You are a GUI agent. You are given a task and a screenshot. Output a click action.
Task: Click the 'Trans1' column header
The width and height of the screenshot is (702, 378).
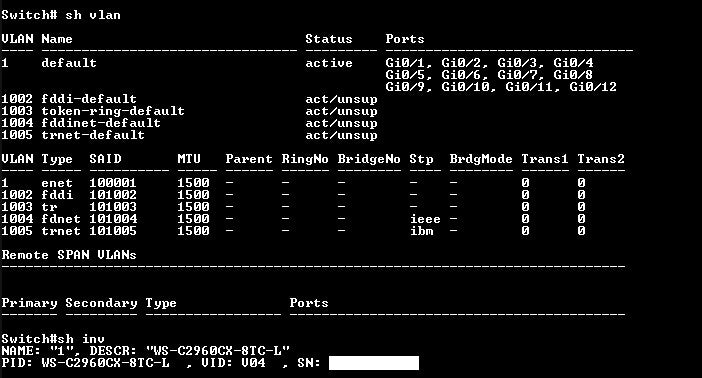coord(545,159)
